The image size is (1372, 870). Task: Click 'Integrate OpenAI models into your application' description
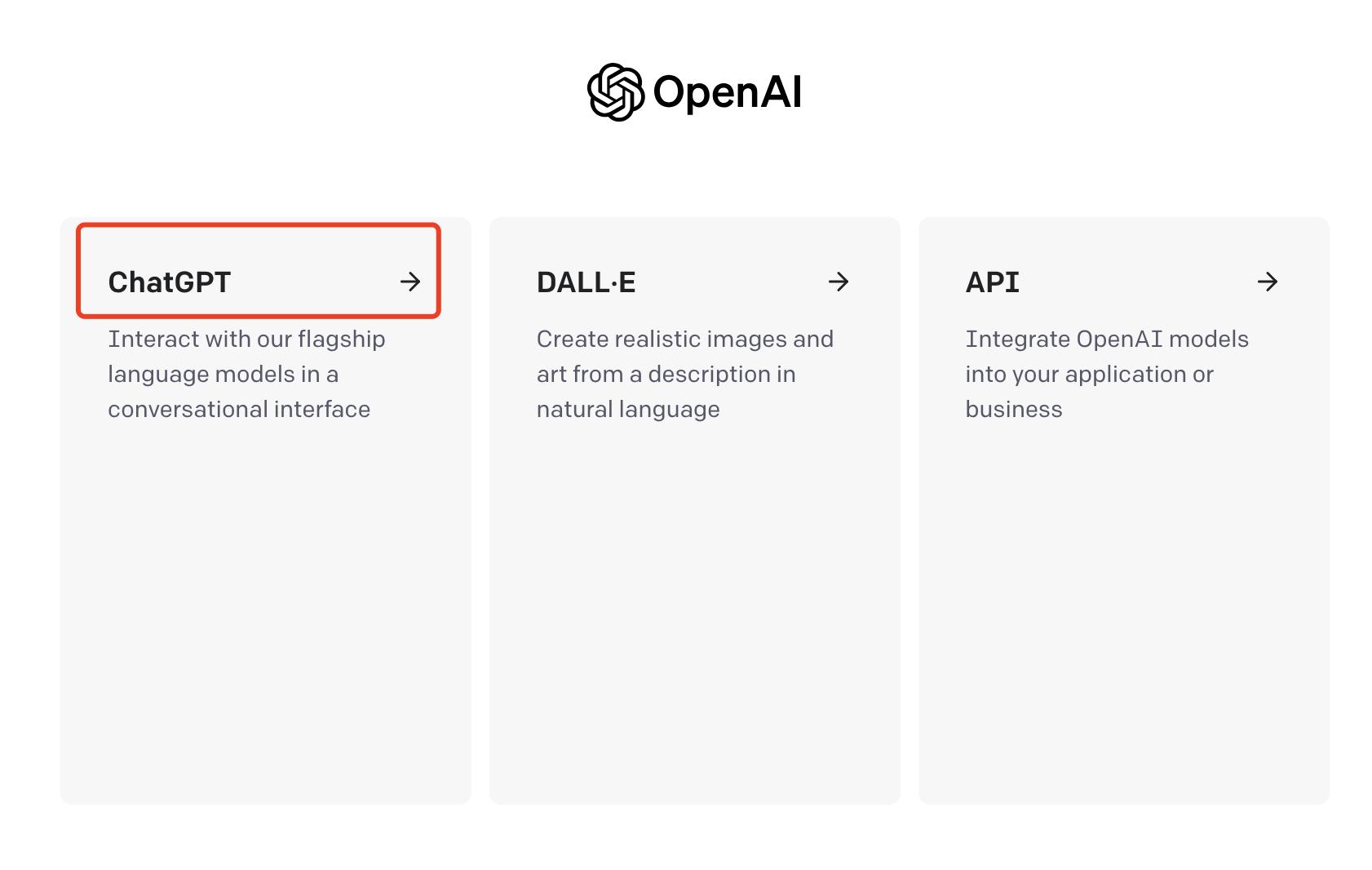click(x=1107, y=374)
